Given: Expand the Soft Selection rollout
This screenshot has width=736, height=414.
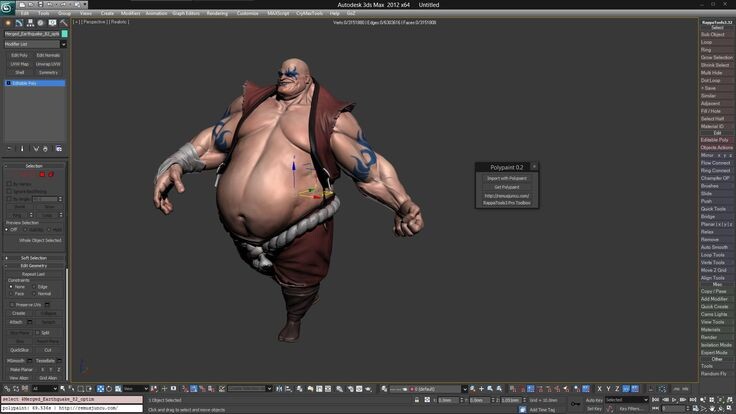Looking at the screenshot, I should (x=34, y=258).
